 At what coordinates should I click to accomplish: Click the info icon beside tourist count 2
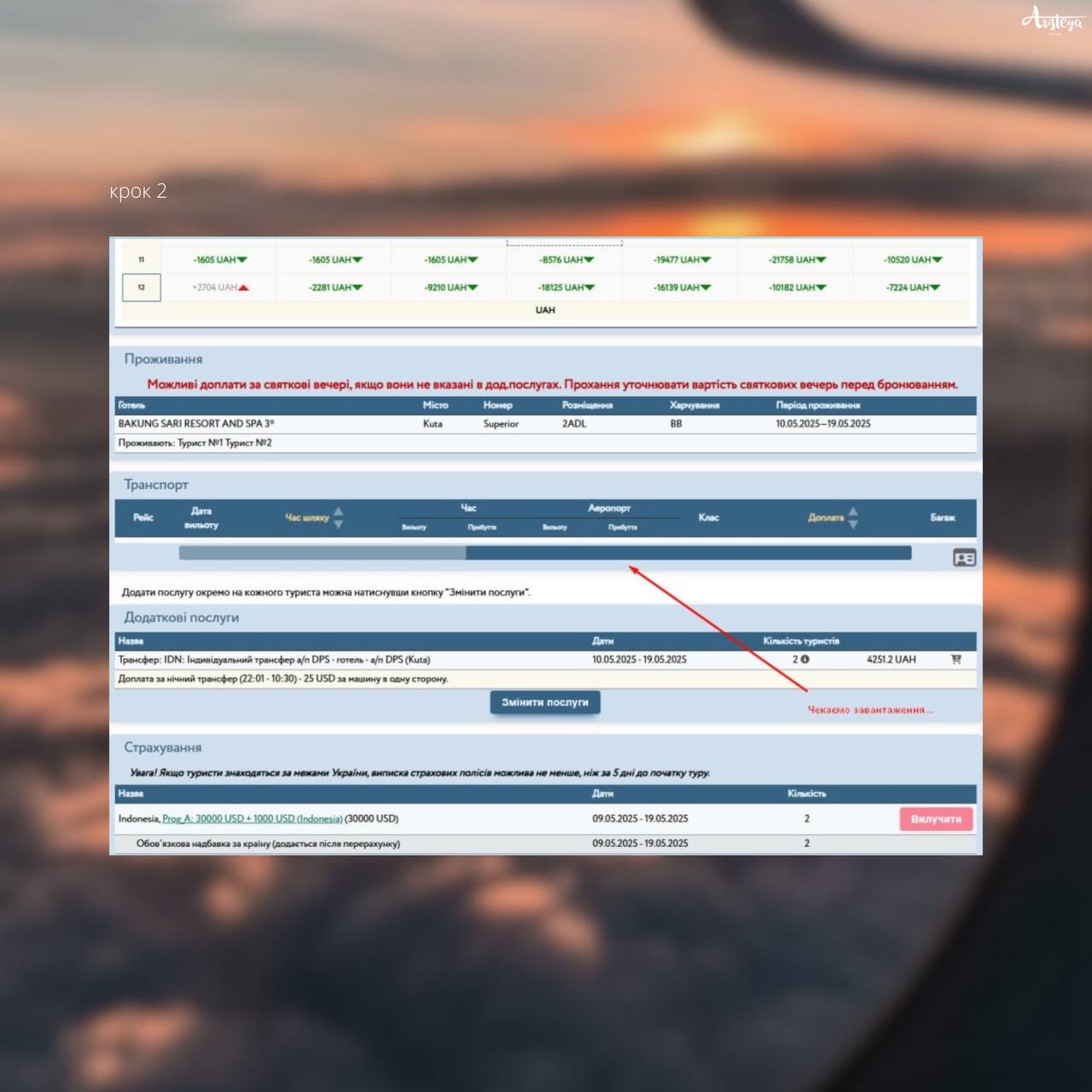point(804,659)
